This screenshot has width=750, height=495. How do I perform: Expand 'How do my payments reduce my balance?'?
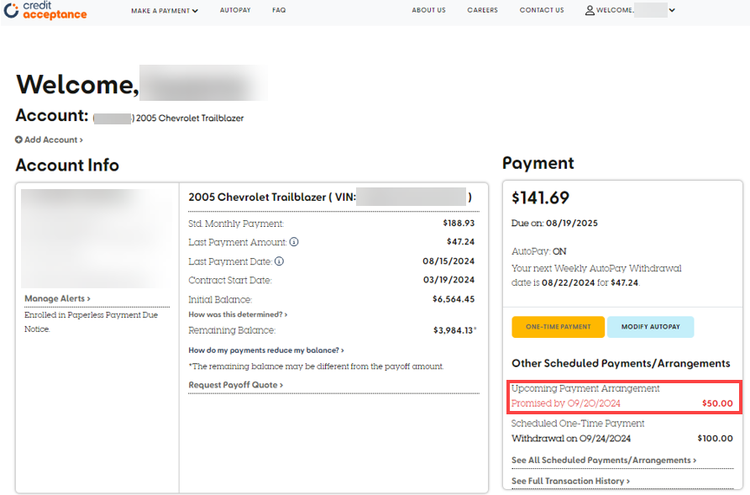[x=266, y=350]
